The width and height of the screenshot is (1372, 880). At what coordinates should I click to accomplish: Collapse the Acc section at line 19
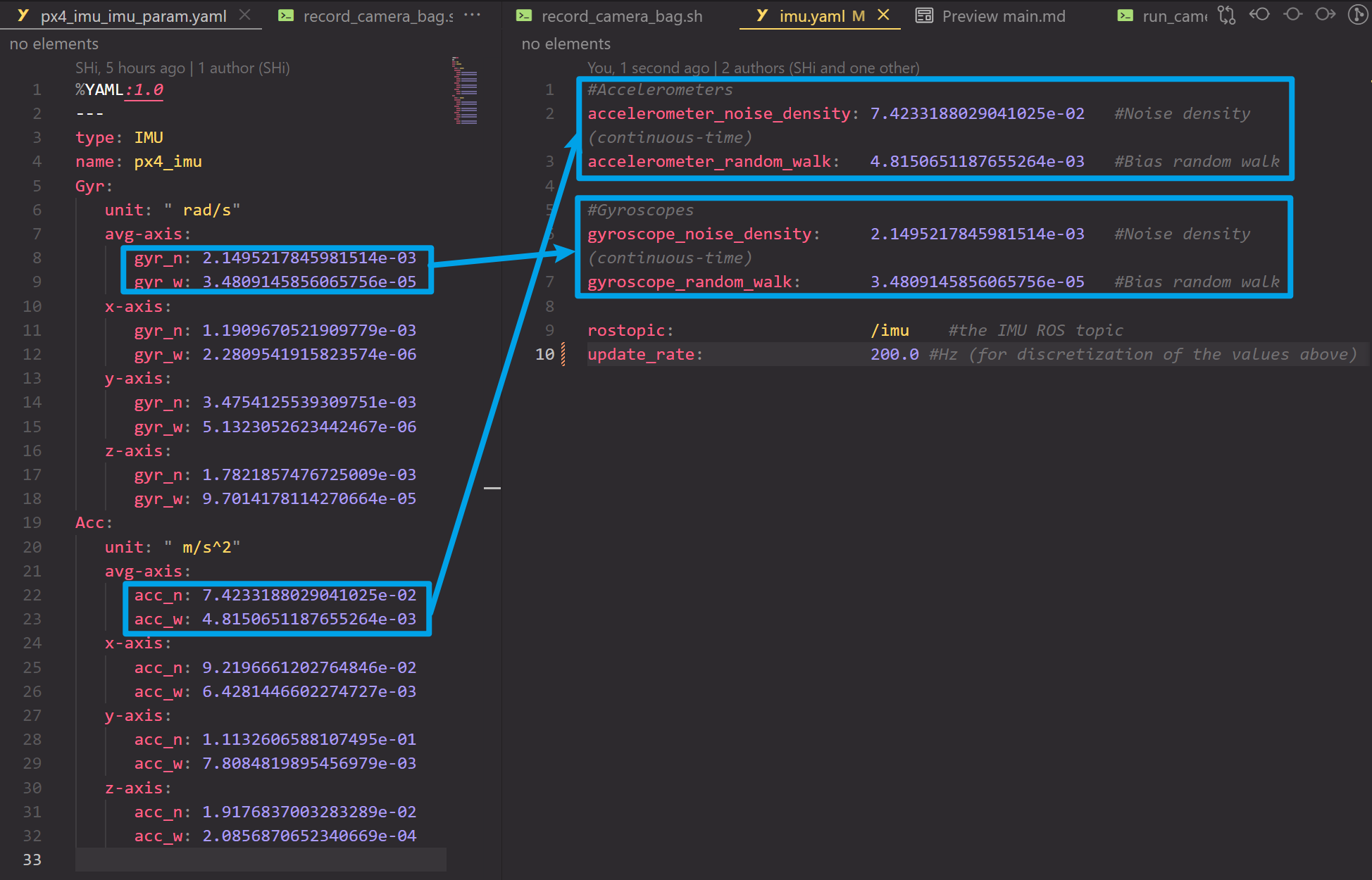[x=62, y=522]
